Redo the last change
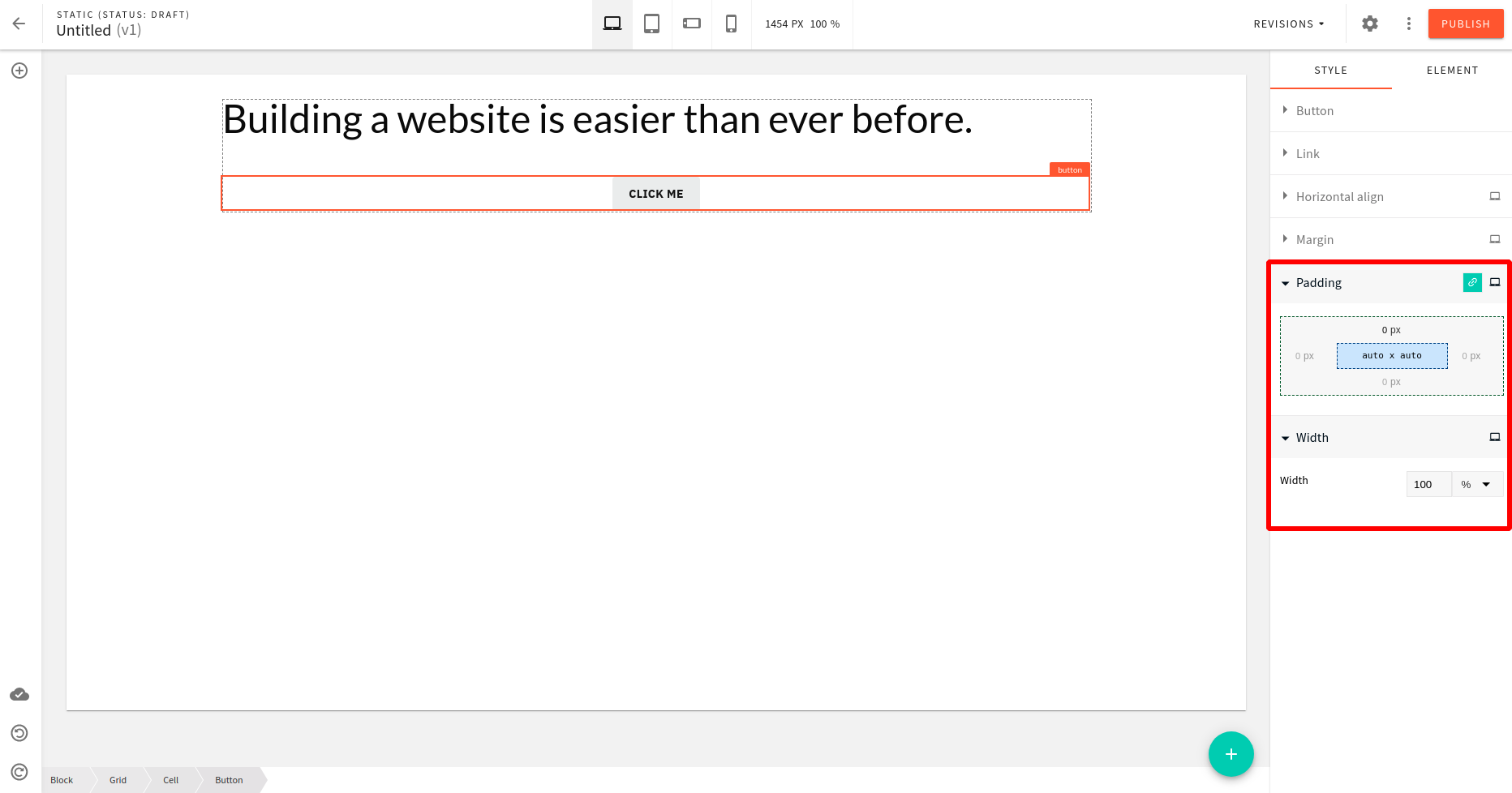This screenshot has width=1512, height=793. click(19, 771)
